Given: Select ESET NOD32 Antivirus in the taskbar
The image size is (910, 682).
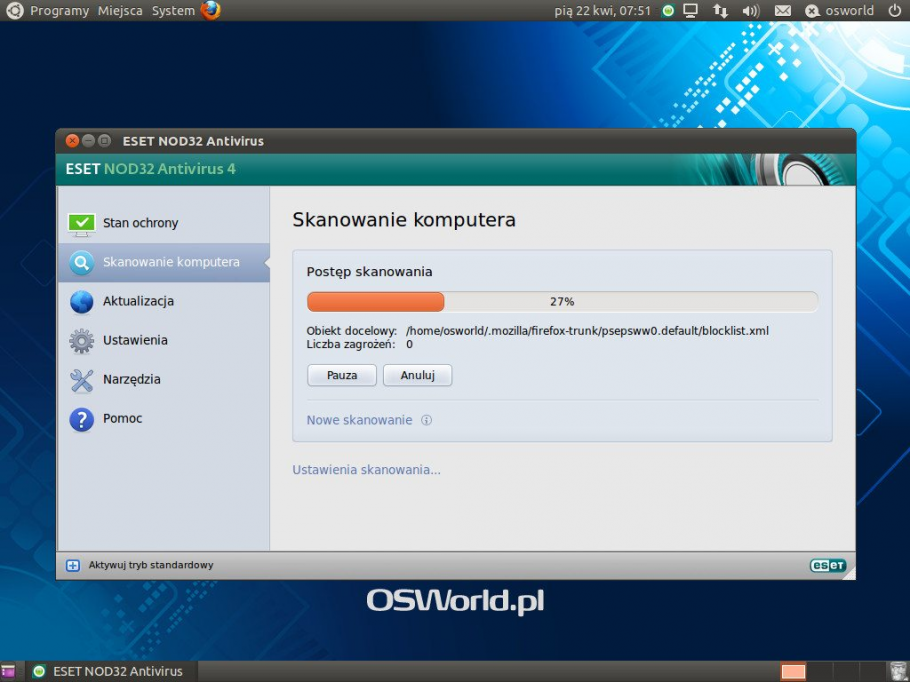Looking at the screenshot, I should click(x=110, y=671).
